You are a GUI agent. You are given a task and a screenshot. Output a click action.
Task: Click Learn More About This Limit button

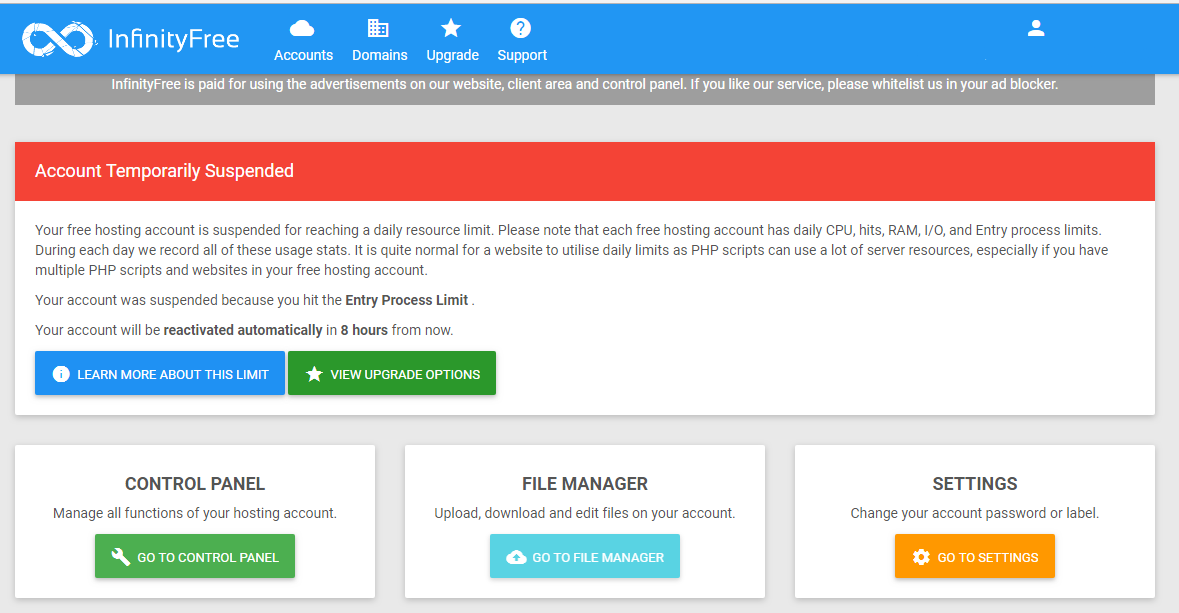[160, 373]
